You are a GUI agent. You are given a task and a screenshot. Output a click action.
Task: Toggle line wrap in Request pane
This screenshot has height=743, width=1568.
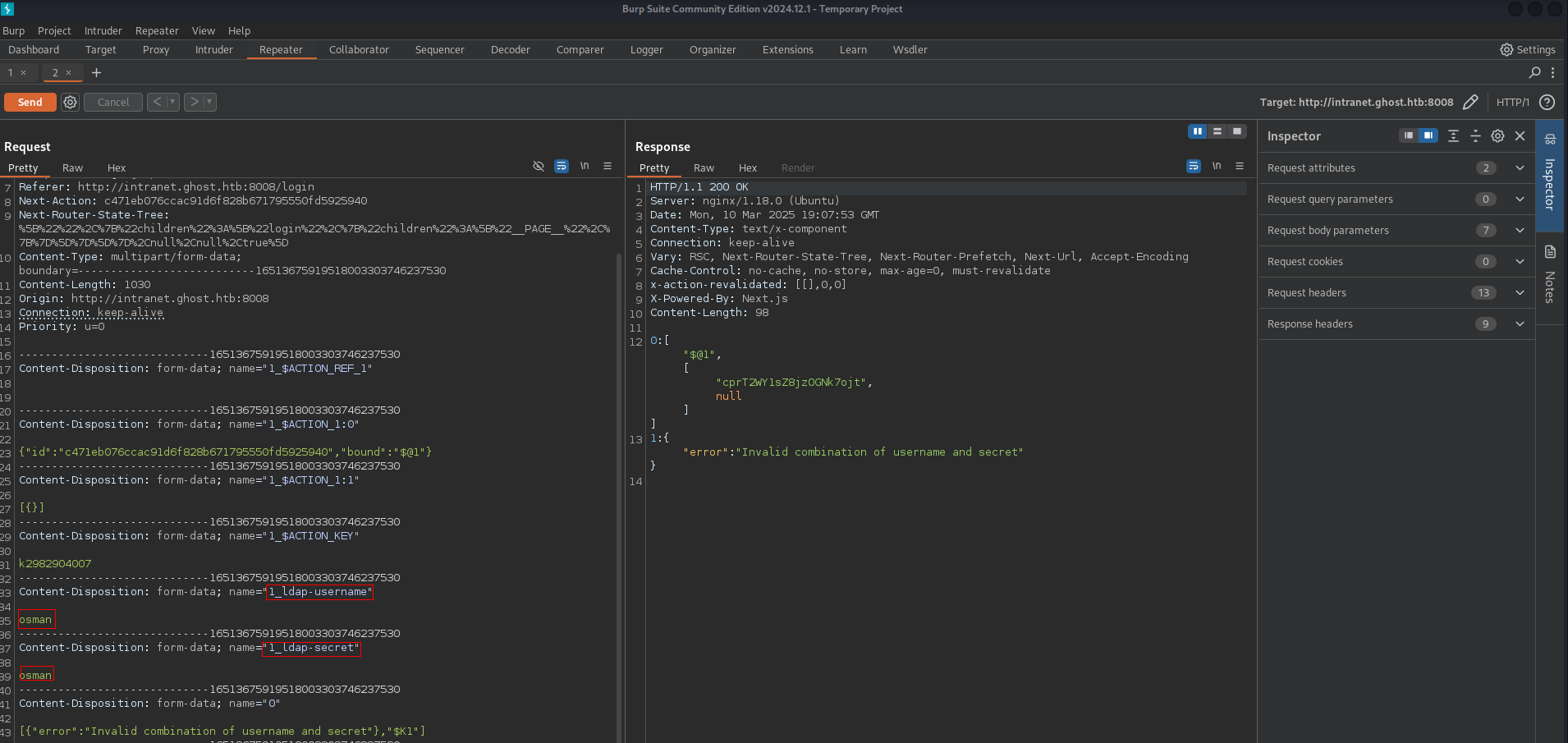(562, 166)
